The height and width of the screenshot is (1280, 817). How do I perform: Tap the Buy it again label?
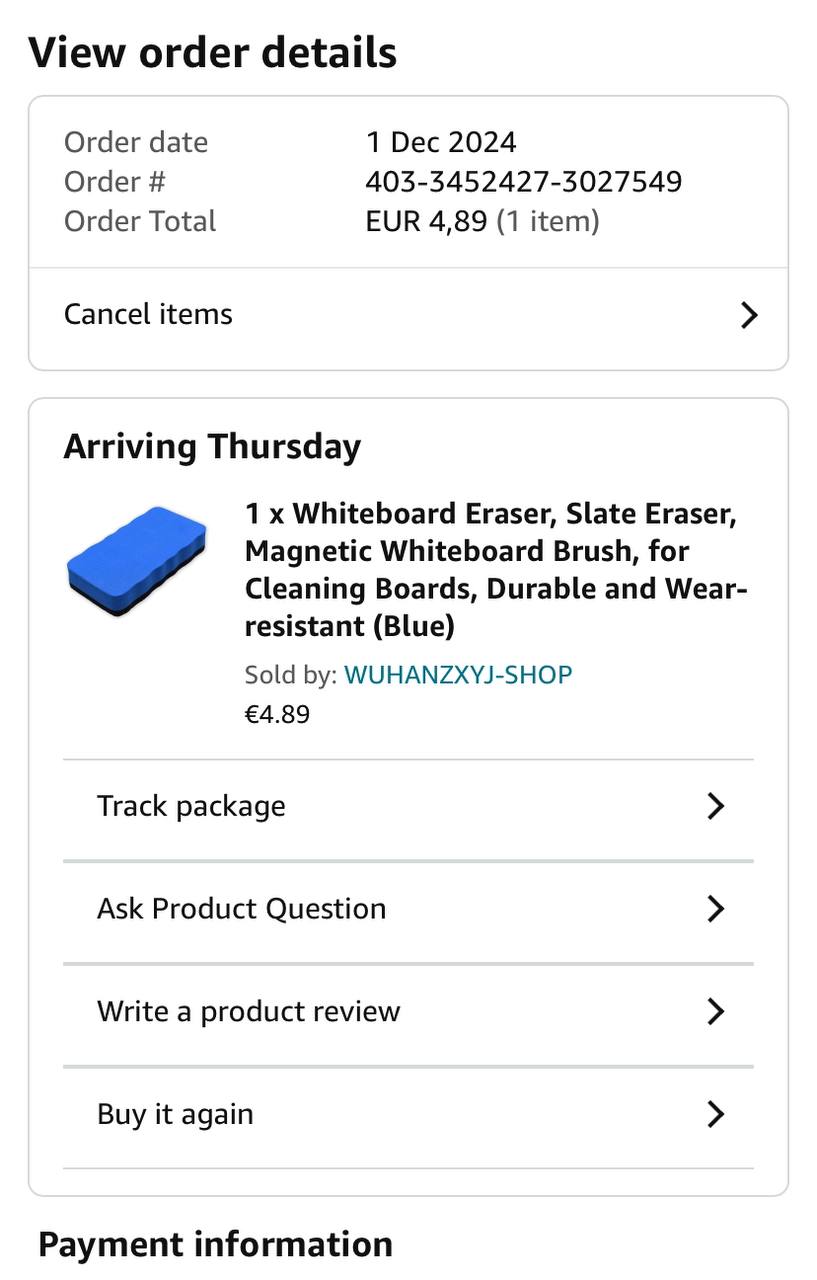click(175, 1114)
